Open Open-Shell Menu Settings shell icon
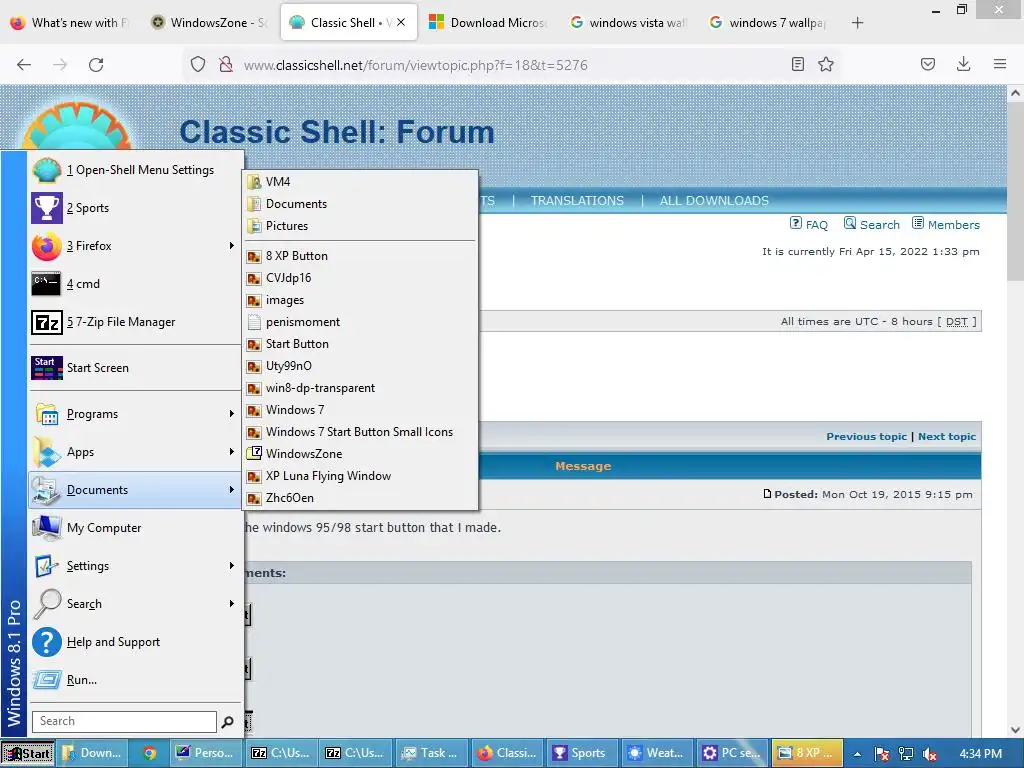The width and height of the screenshot is (1024, 768). click(47, 170)
